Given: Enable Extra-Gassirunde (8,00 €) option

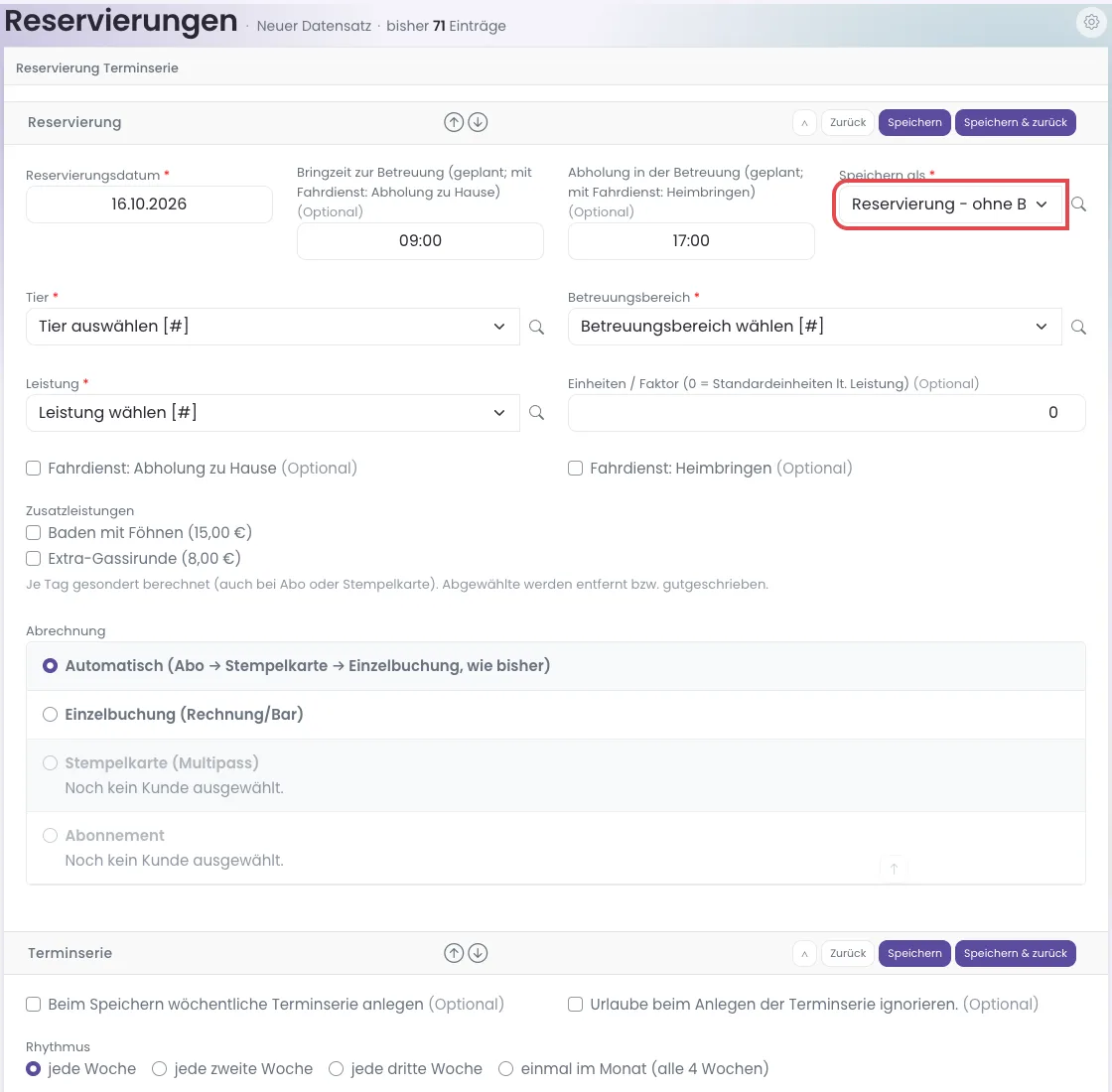Looking at the screenshot, I should coord(34,559).
